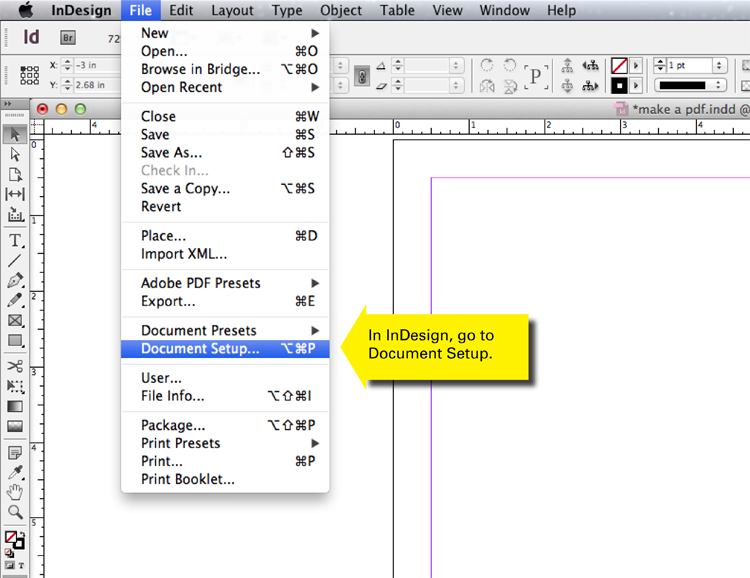Click the flip vertical icon
This screenshot has height=578, width=750.
point(510,86)
